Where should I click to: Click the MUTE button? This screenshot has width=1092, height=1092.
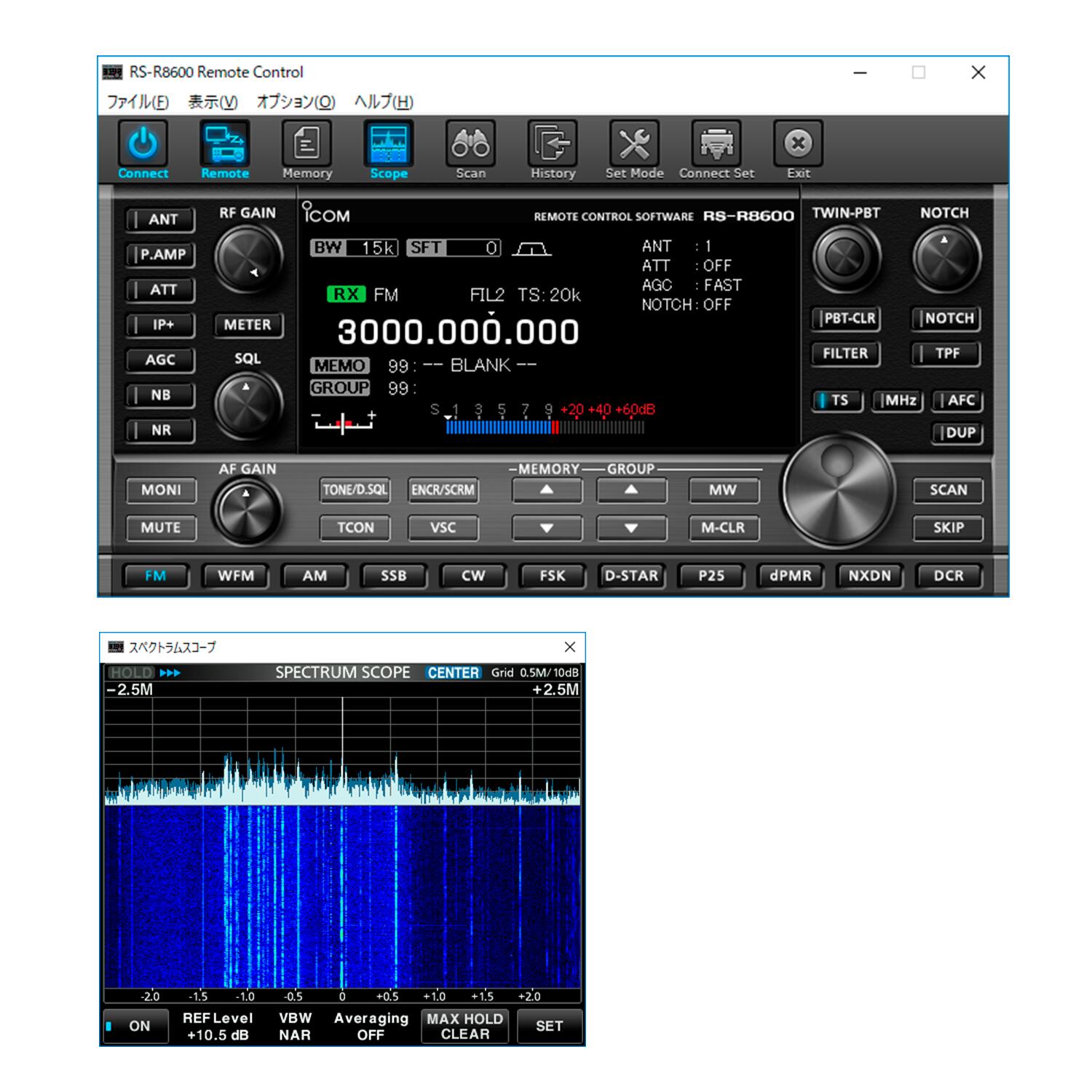tap(161, 528)
